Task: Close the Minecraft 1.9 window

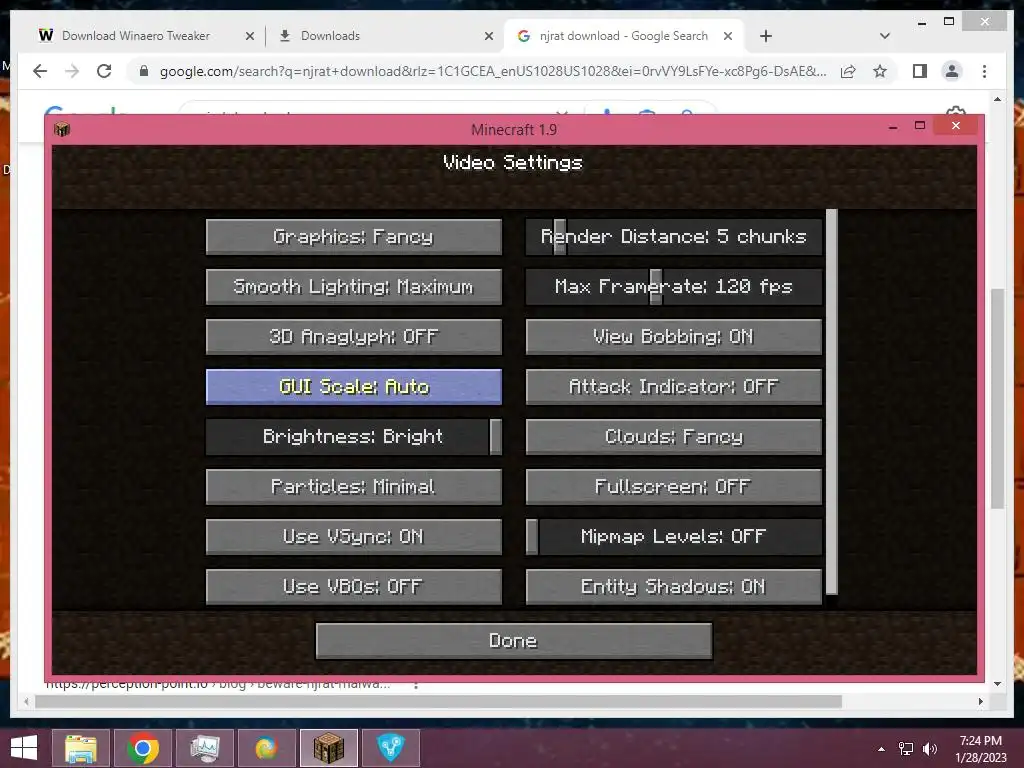Action: click(956, 125)
